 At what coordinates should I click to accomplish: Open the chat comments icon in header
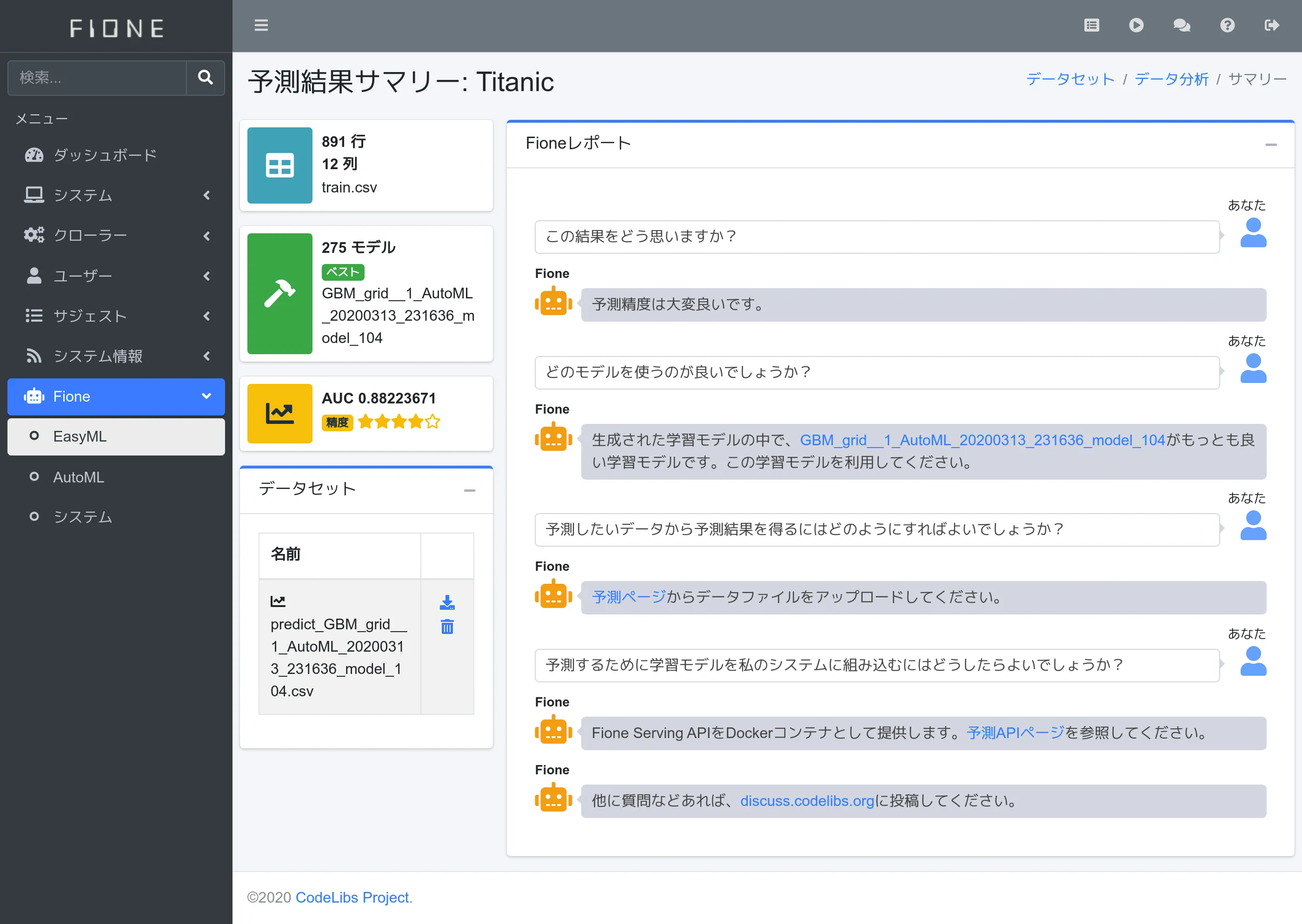tap(1182, 26)
